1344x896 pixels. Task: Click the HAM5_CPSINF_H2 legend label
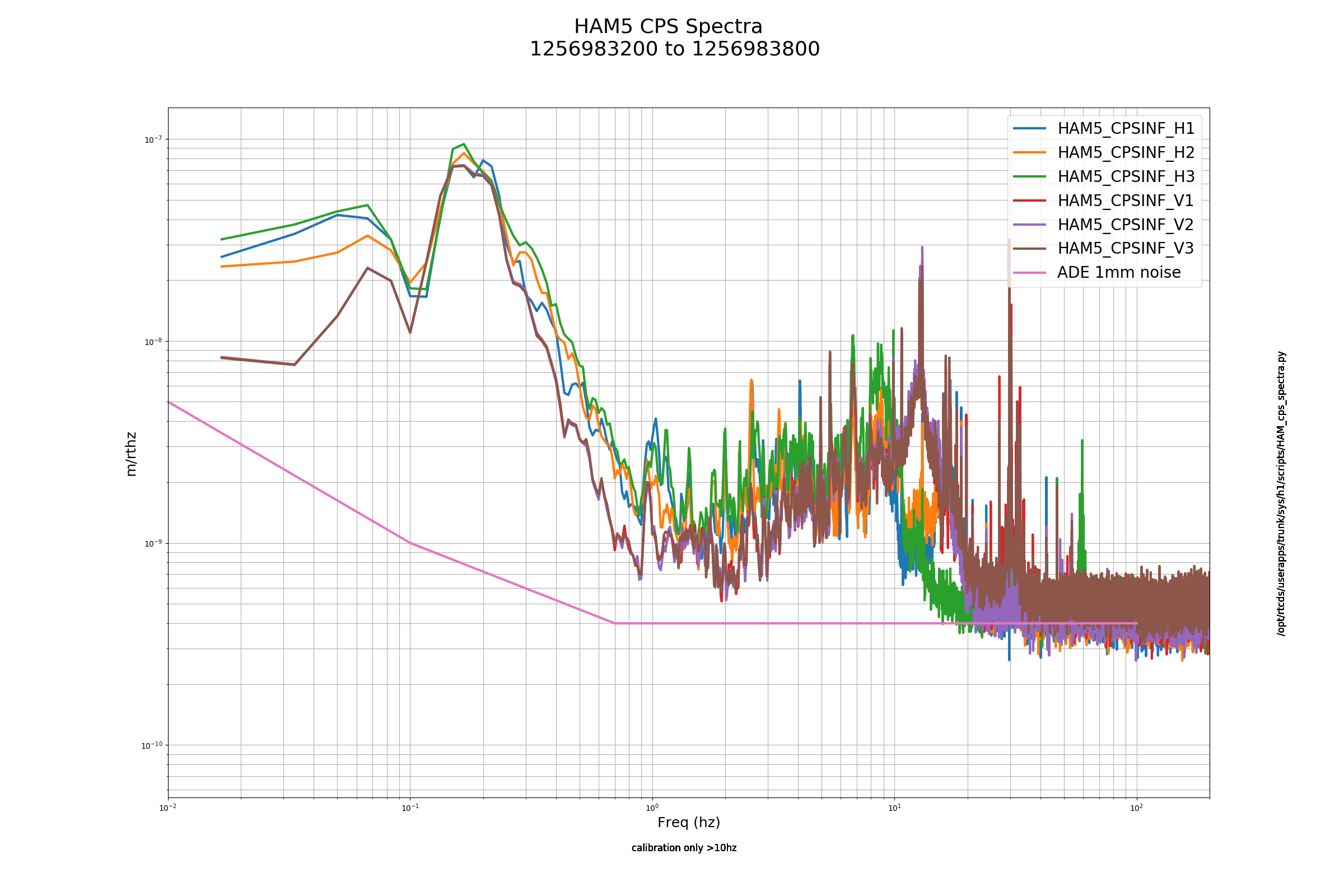coord(1126,152)
